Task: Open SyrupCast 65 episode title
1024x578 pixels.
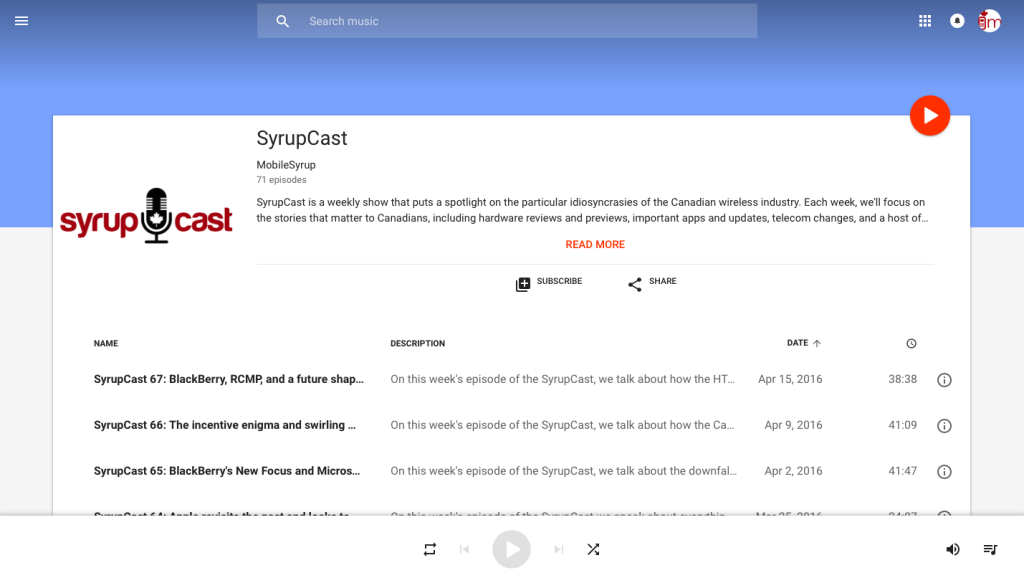Action: point(227,471)
